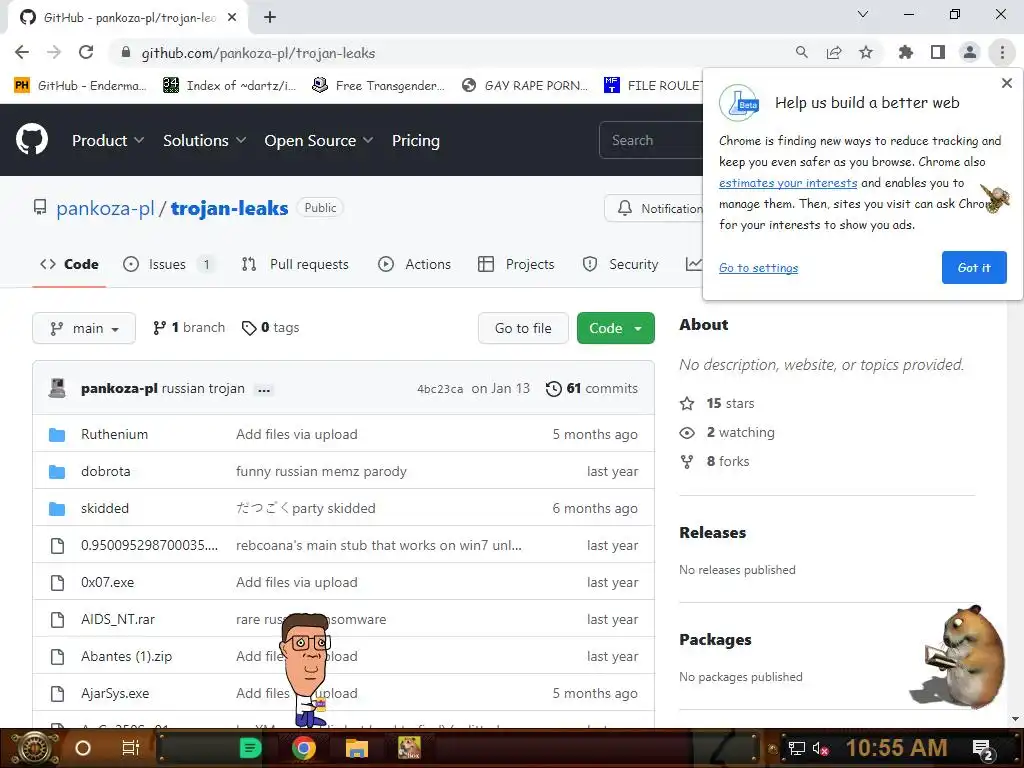The image size is (1024, 768).
Task: Click the file icon beside AIDS_NT.rar
Action: (57, 619)
